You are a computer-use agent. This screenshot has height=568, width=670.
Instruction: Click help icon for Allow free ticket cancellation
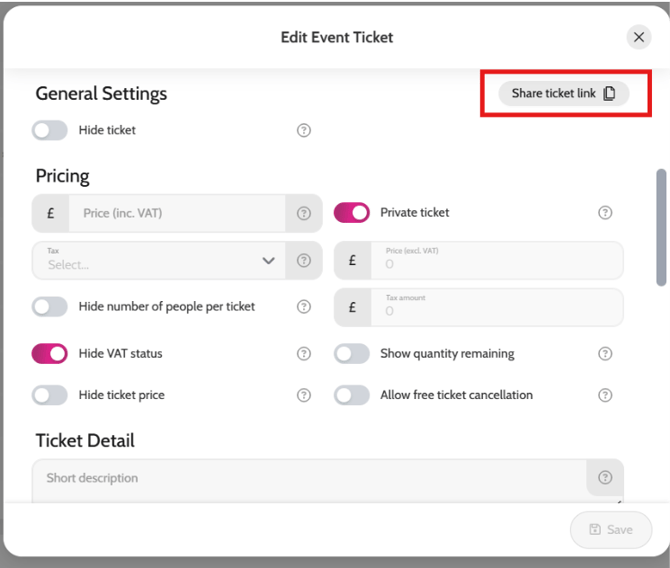coord(605,395)
